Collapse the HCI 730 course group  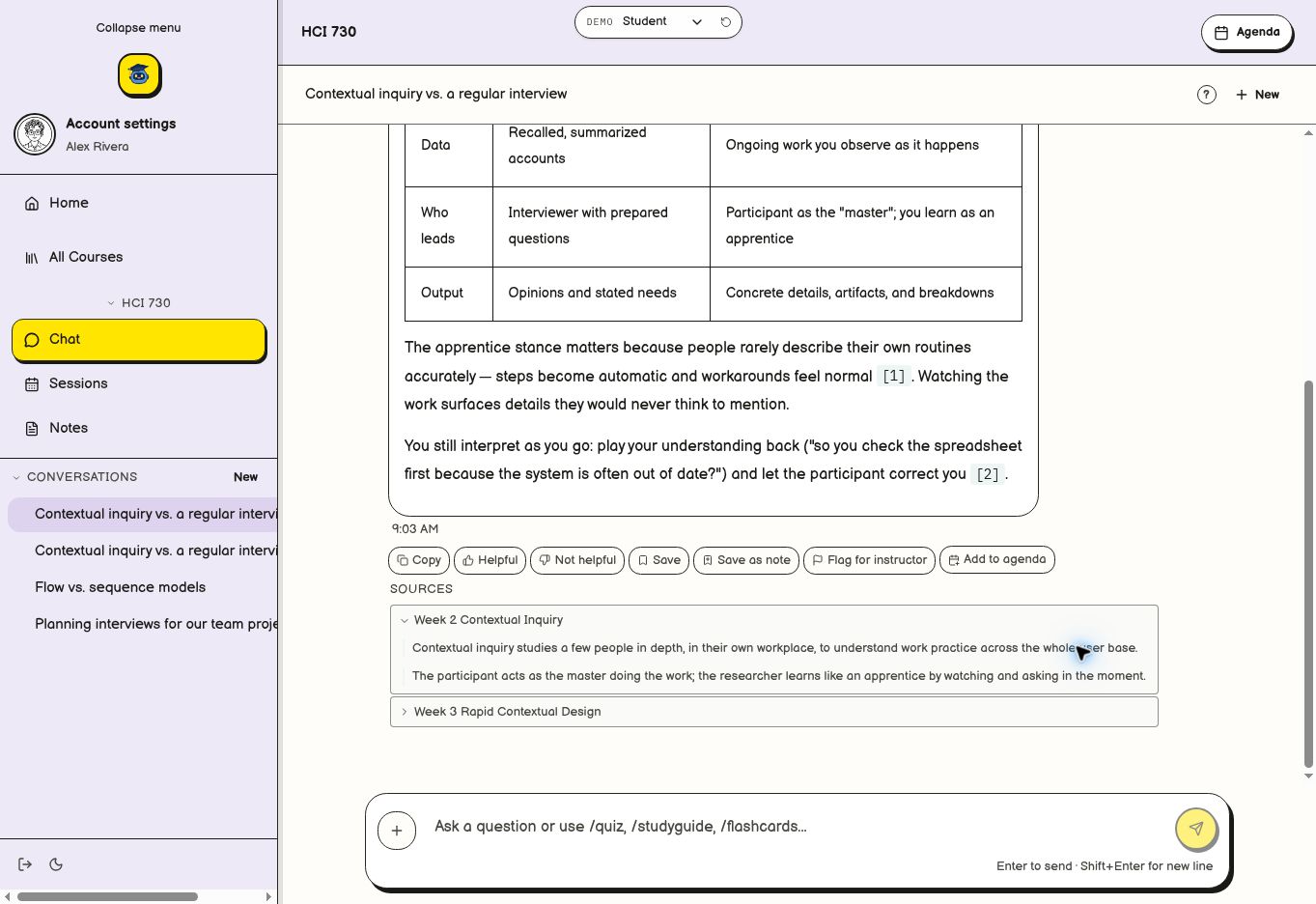point(139,303)
